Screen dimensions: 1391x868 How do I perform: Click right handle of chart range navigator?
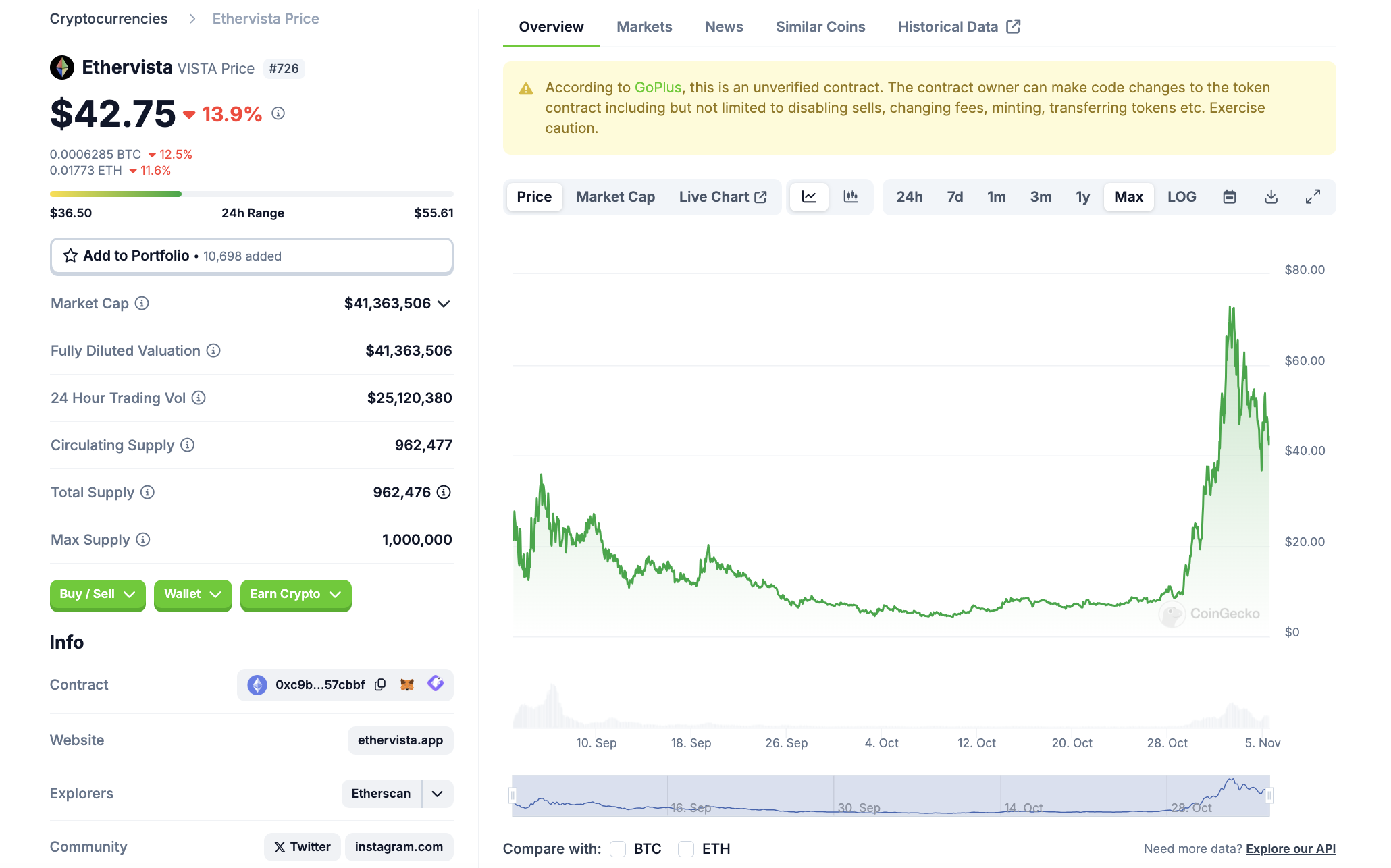coord(1269,796)
